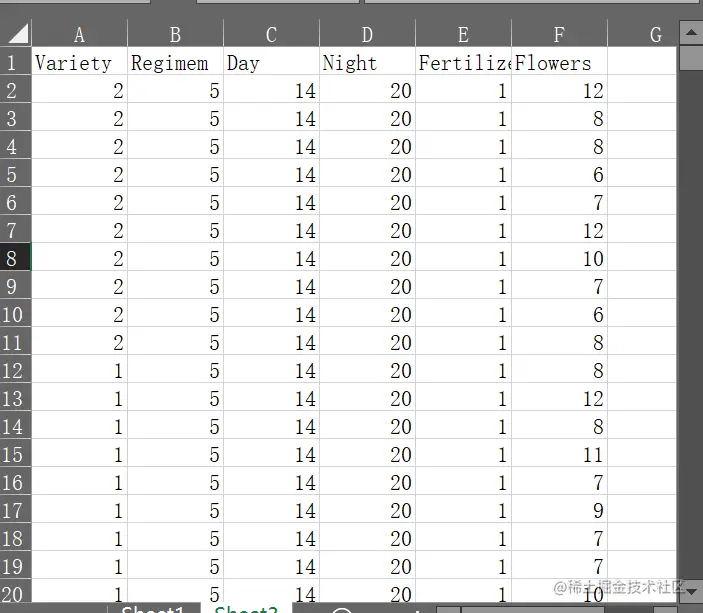Select column G header
The width and height of the screenshot is (703, 613).
tap(642, 34)
